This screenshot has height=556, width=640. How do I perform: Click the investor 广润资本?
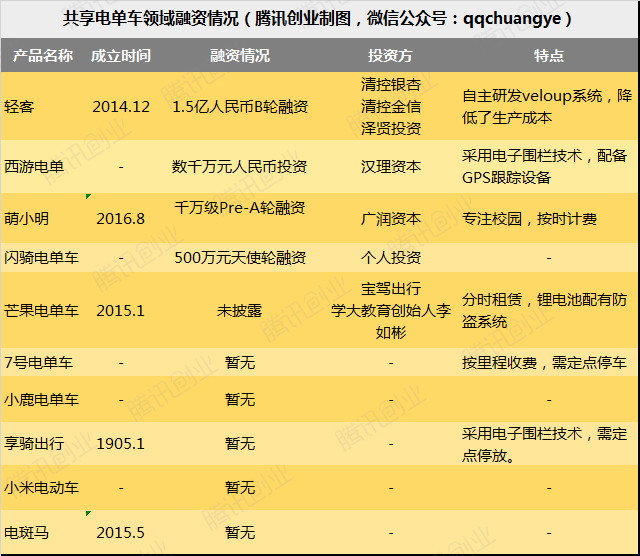pyautogui.click(x=391, y=219)
